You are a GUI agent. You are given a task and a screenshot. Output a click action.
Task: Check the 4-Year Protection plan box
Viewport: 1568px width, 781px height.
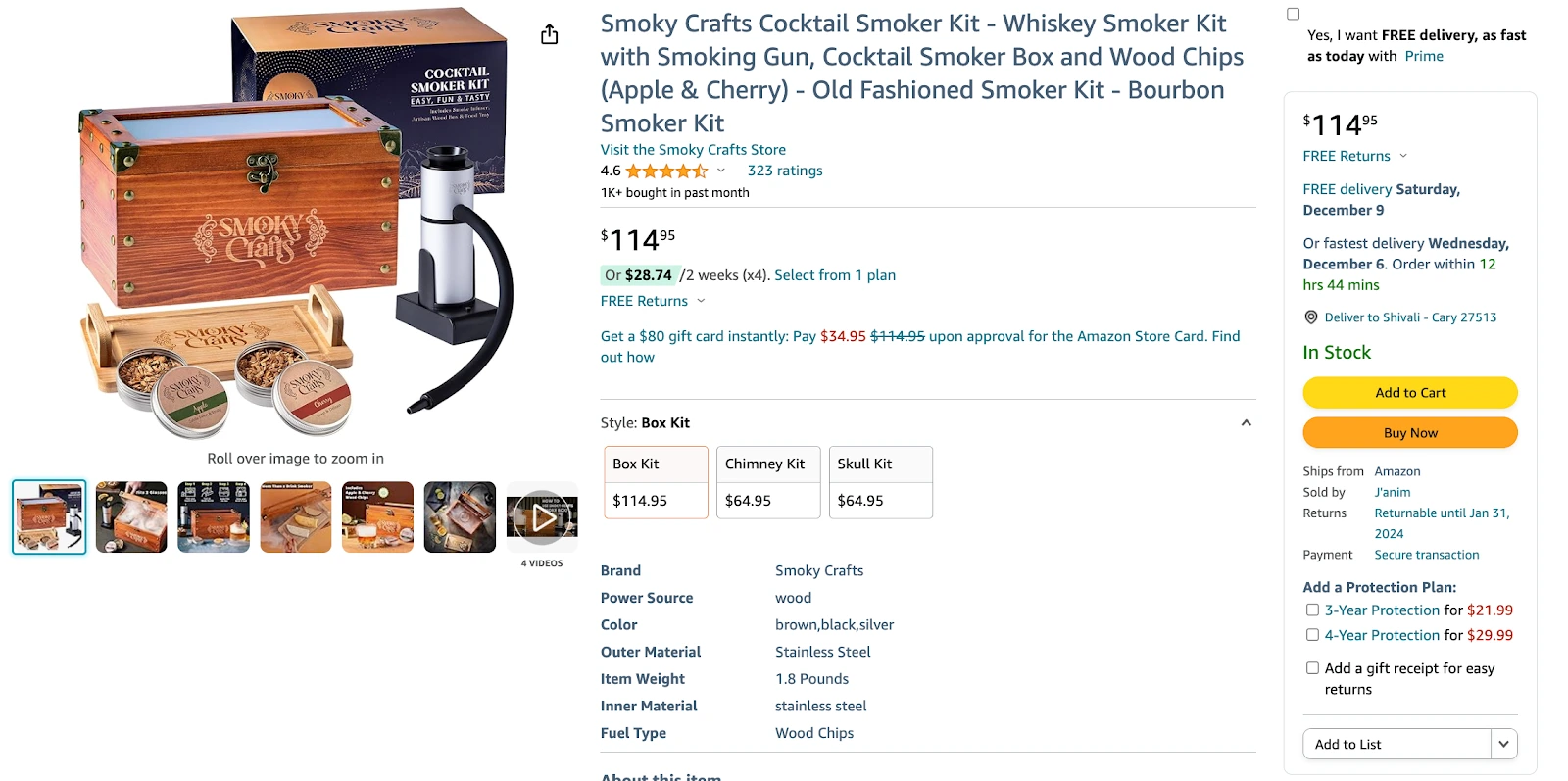pos(1312,635)
